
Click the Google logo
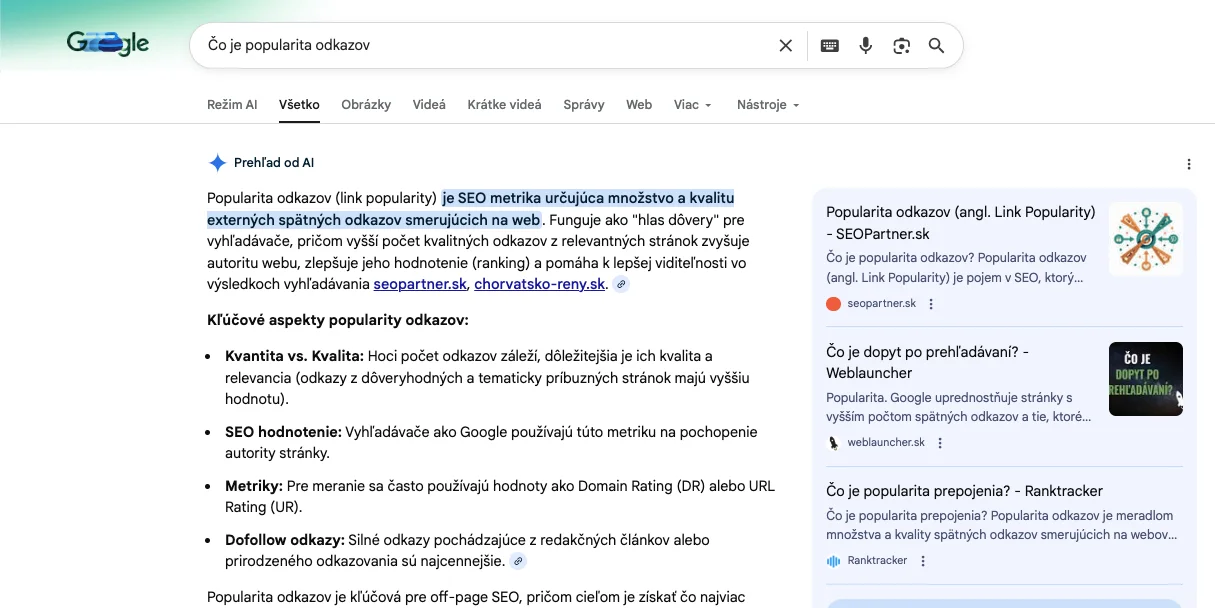(x=108, y=43)
